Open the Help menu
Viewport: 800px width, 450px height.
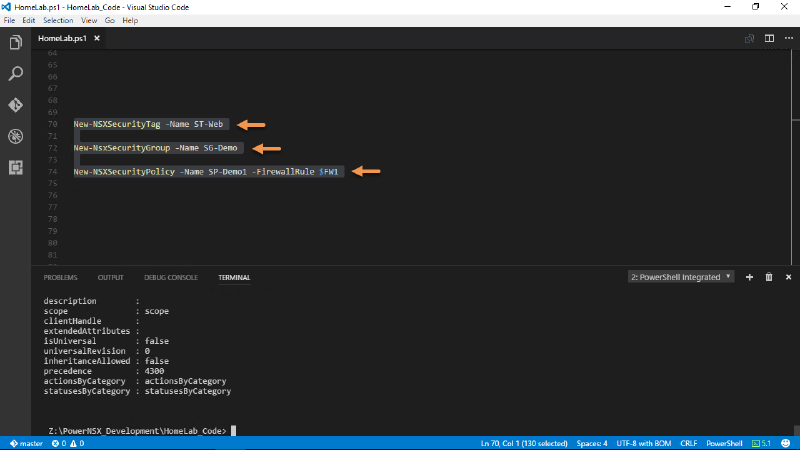click(130, 20)
